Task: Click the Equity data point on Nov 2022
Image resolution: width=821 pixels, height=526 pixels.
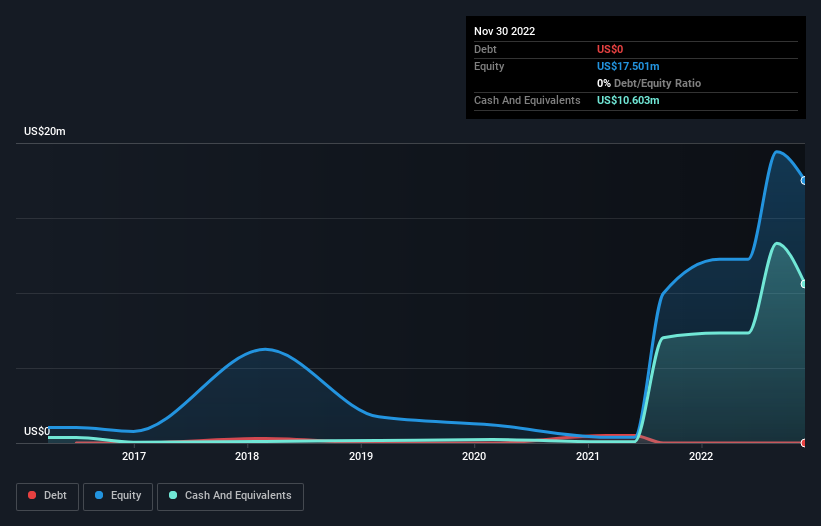Action: point(804,181)
